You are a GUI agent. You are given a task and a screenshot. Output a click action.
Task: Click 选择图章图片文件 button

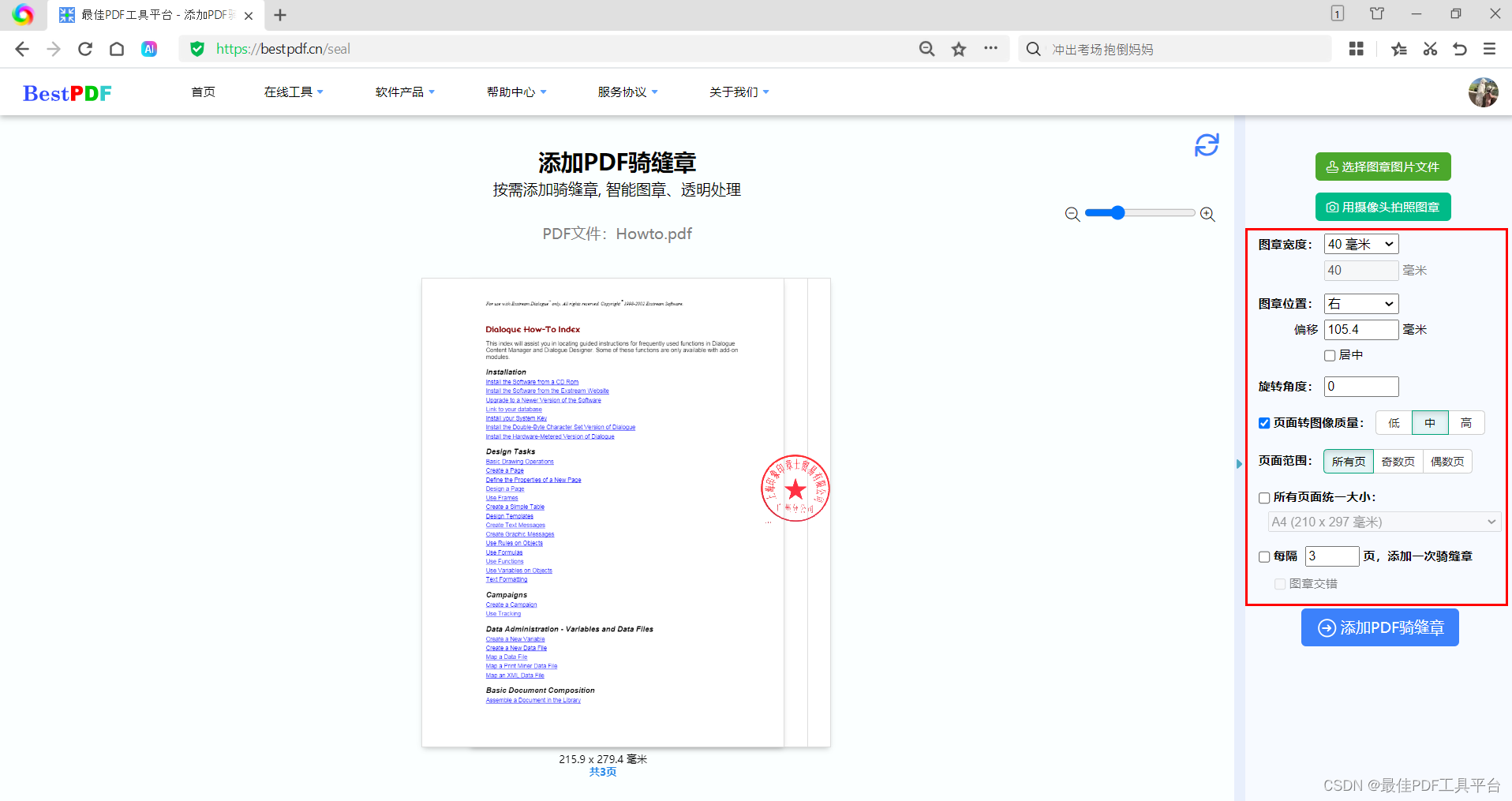coord(1383,167)
